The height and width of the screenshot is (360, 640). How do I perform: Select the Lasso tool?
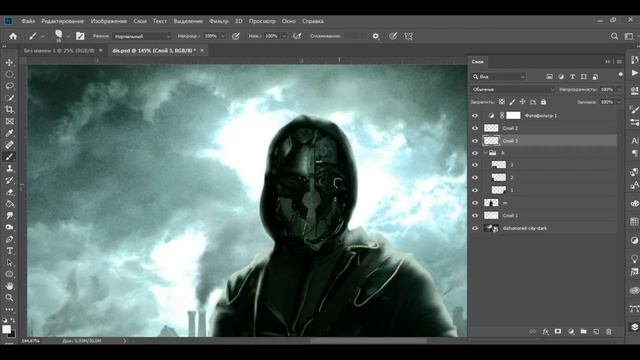coord(9,86)
